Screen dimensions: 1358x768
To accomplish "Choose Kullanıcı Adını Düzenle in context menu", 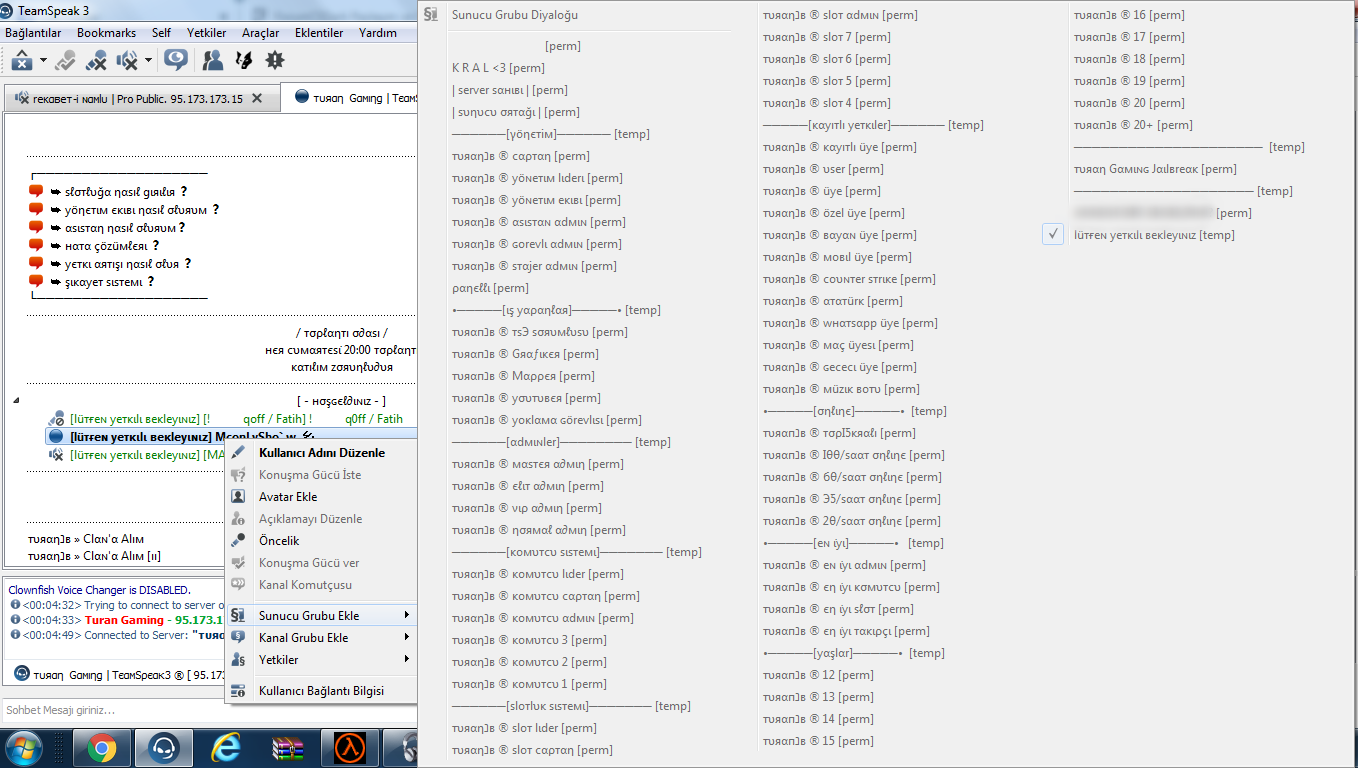I will coord(321,453).
